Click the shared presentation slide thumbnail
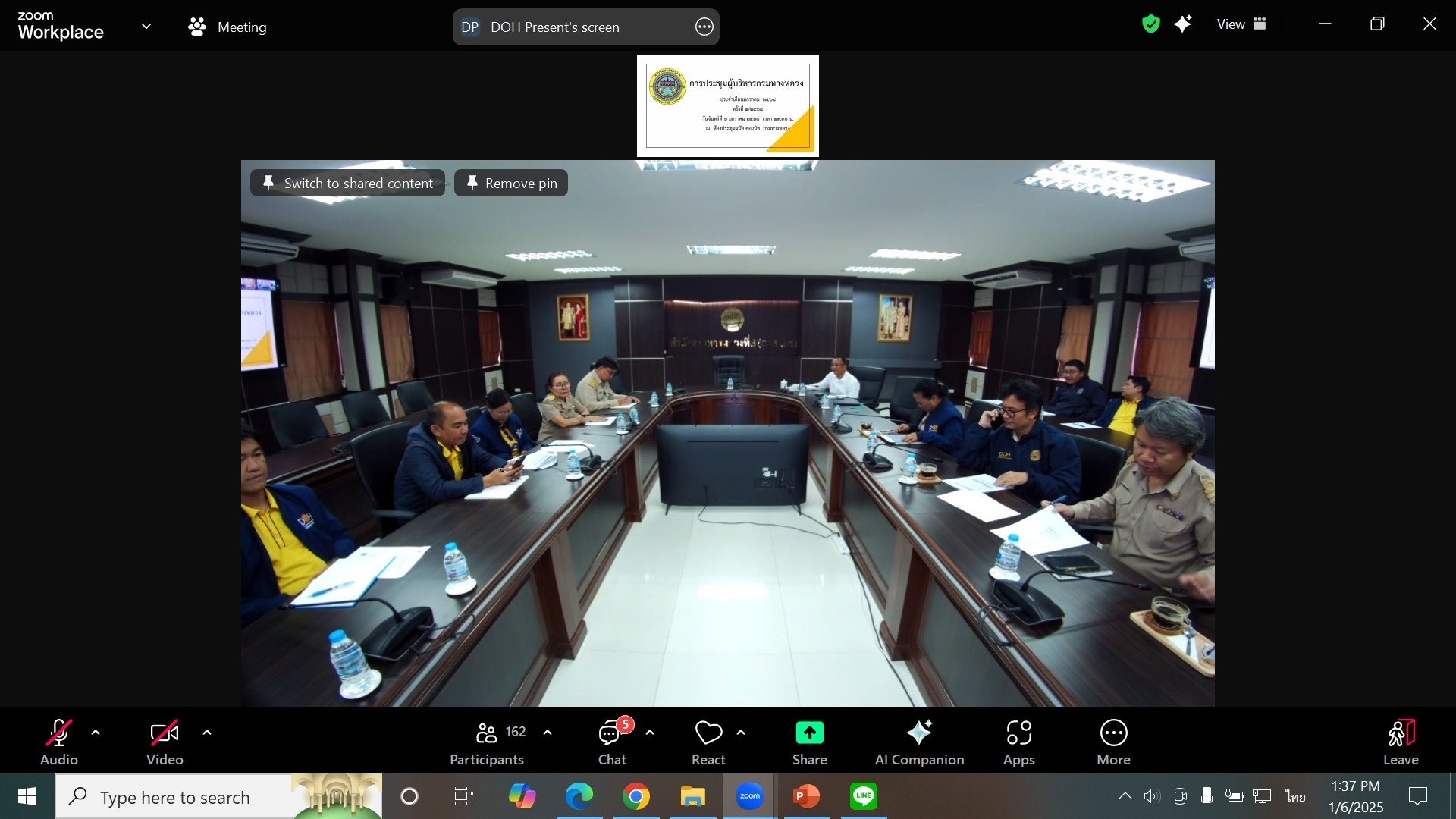 (727, 106)
